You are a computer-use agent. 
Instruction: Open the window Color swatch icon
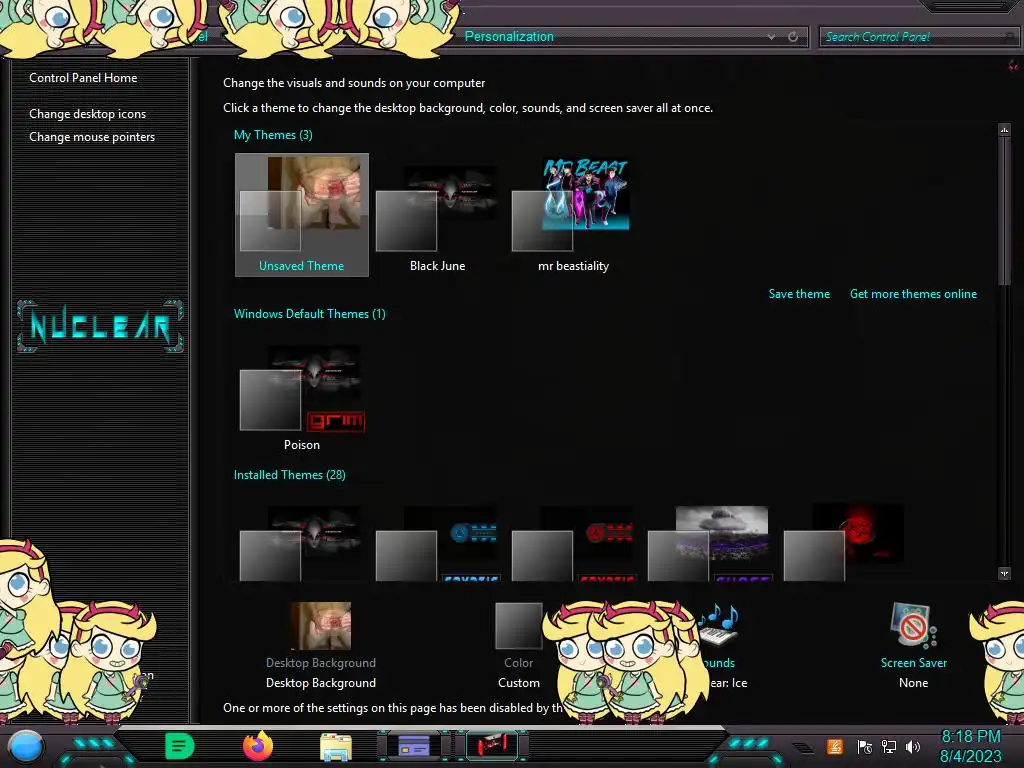519,626
